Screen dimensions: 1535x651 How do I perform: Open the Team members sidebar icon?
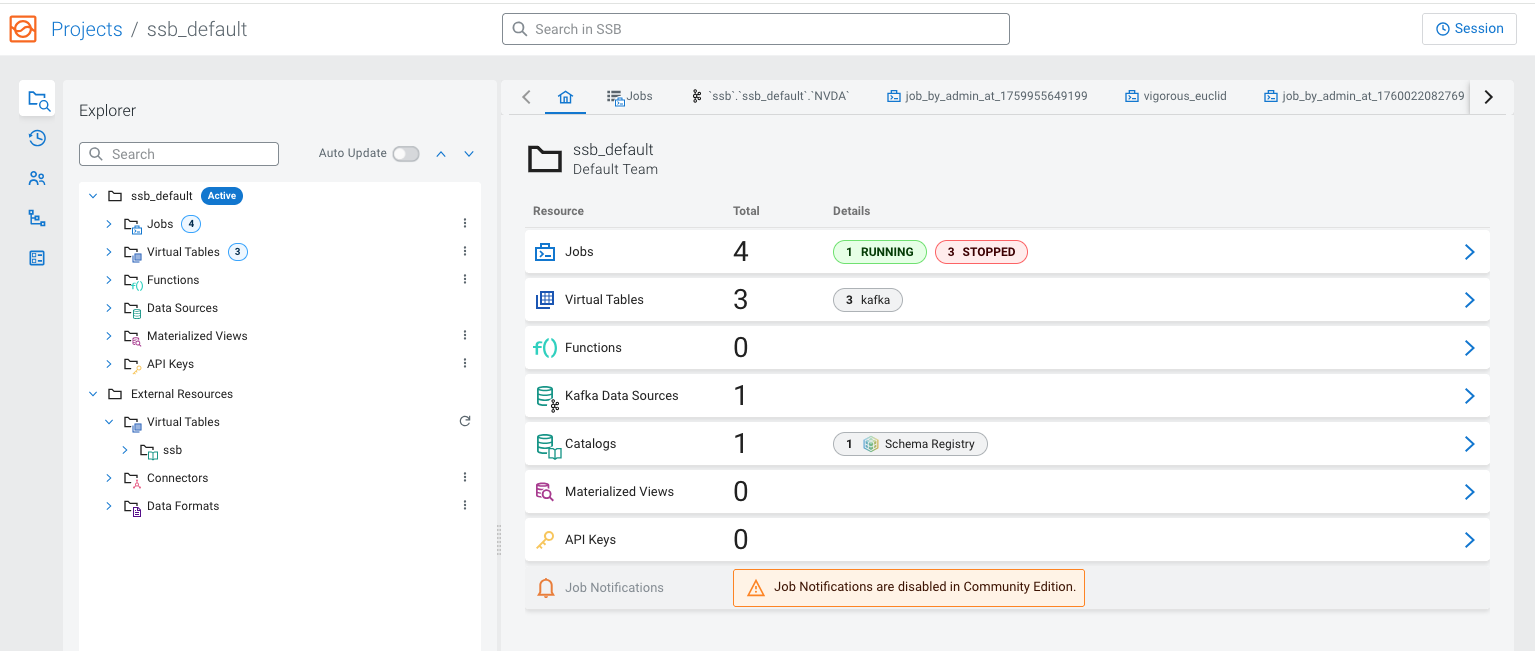pyautogui.click(x=37, y=178)
